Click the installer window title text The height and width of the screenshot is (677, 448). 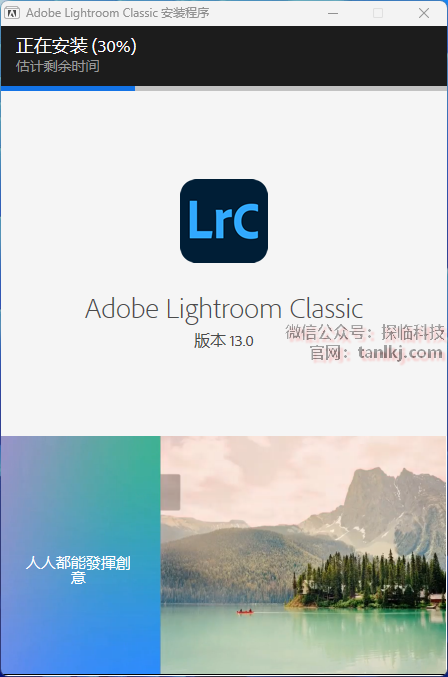tap(117, 13)
